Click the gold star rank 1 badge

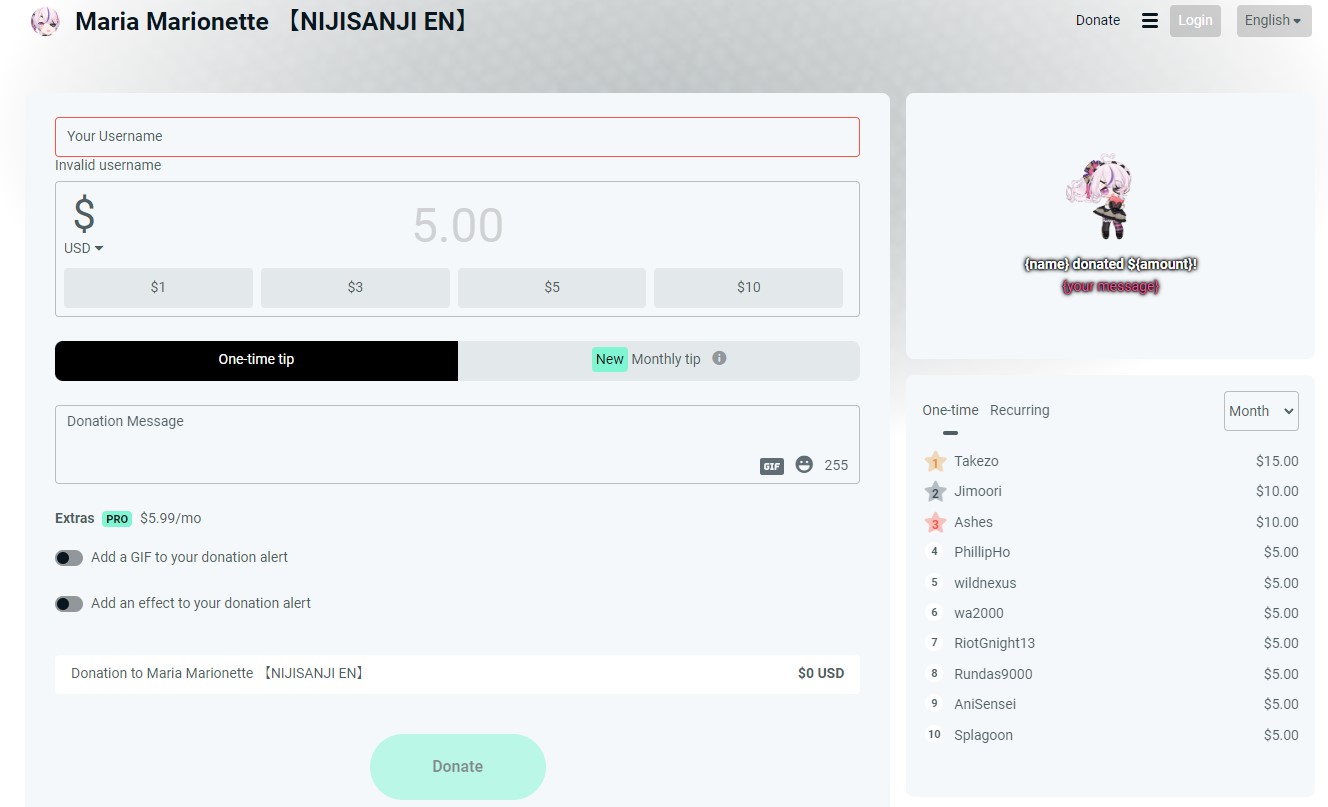click(935, 462)
